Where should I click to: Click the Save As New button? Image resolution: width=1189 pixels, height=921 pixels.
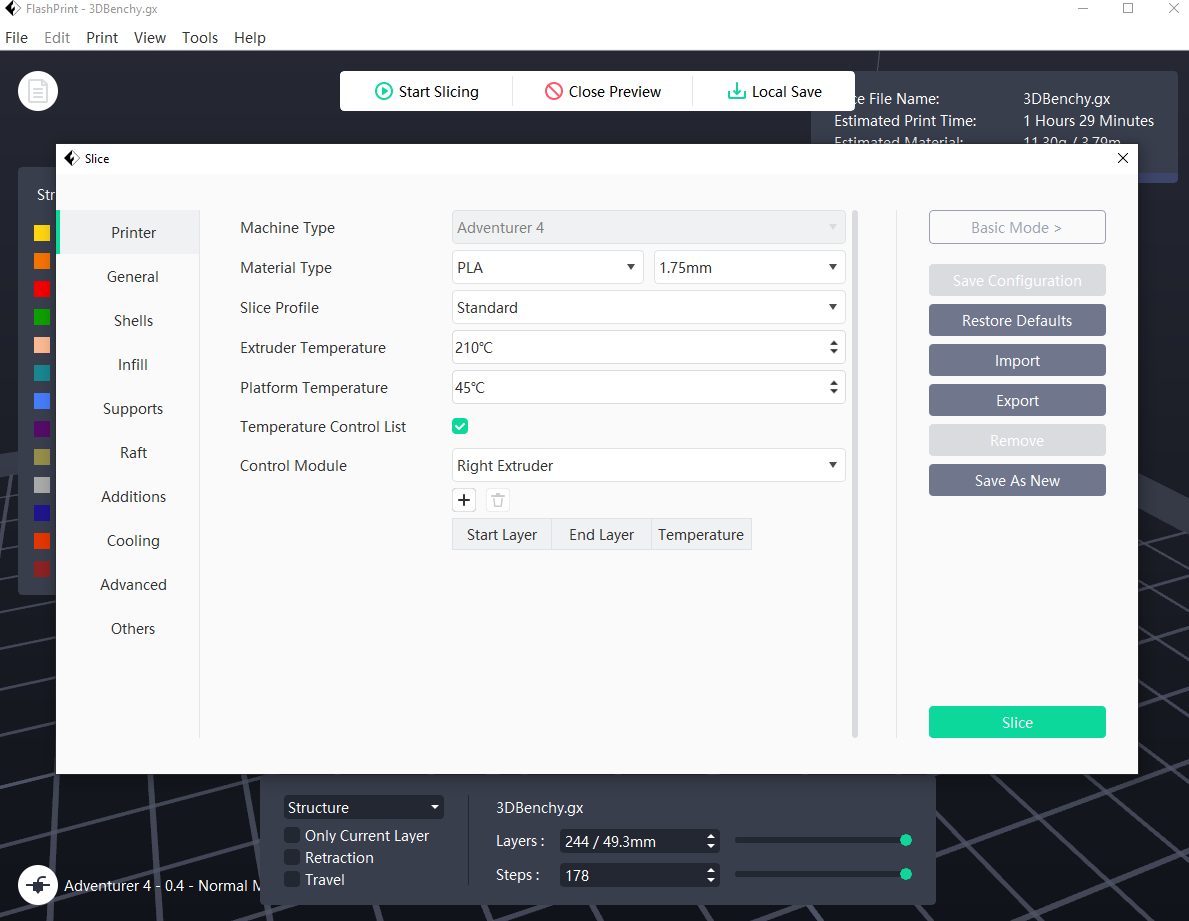[1017, 480]
